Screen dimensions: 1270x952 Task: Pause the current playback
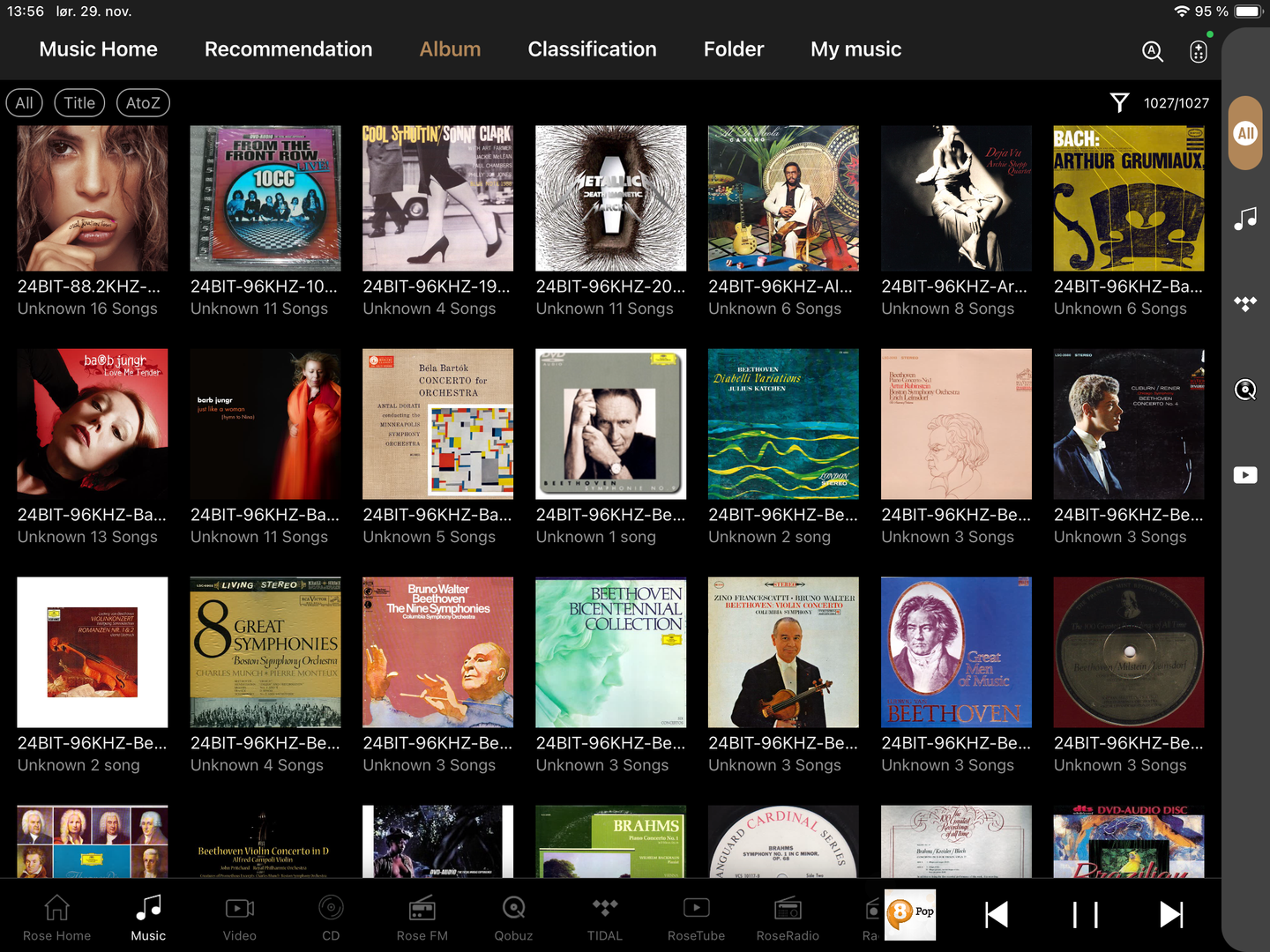point(1085,915)
